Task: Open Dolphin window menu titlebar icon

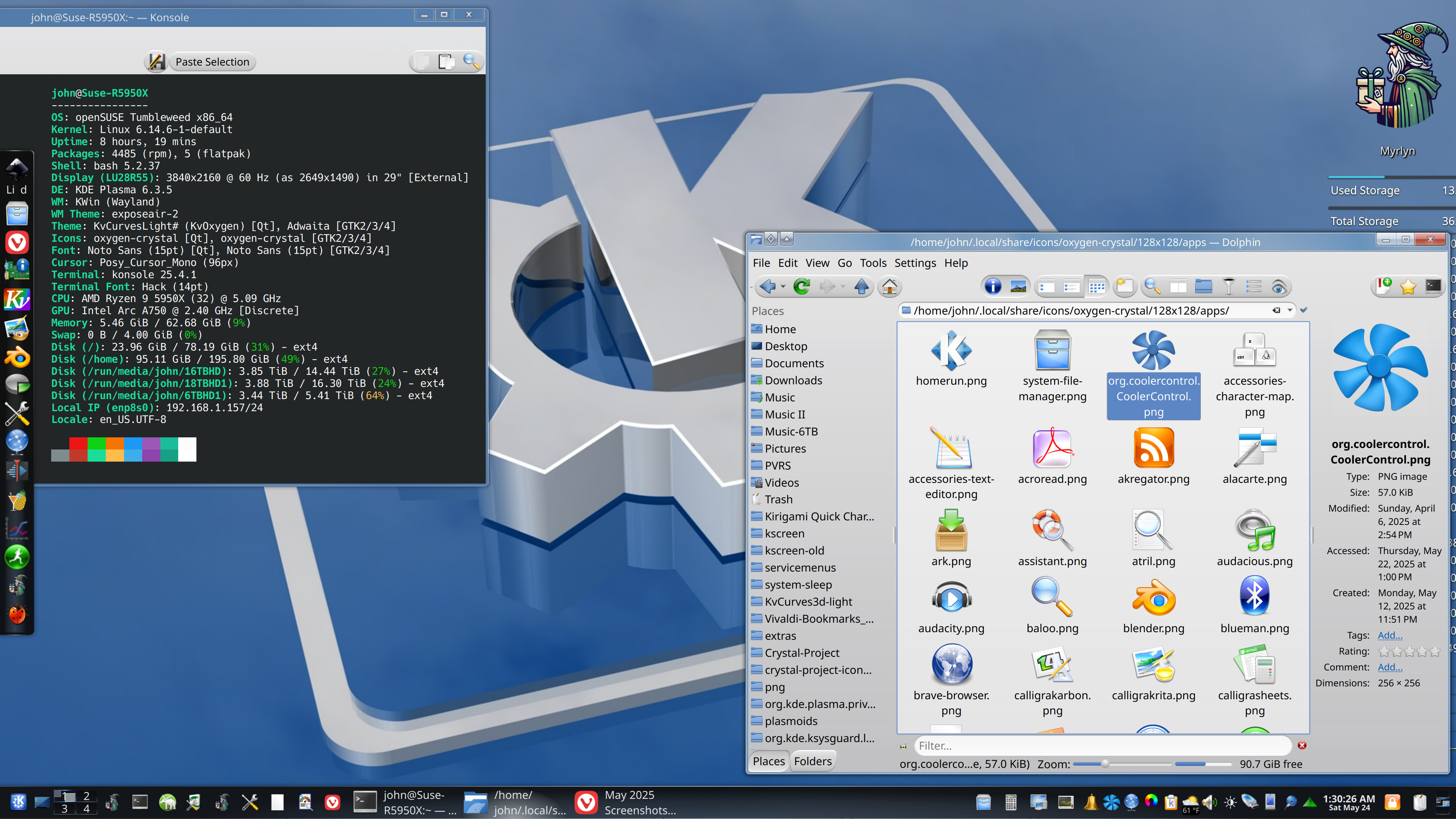Action: [x=756, y=240]
